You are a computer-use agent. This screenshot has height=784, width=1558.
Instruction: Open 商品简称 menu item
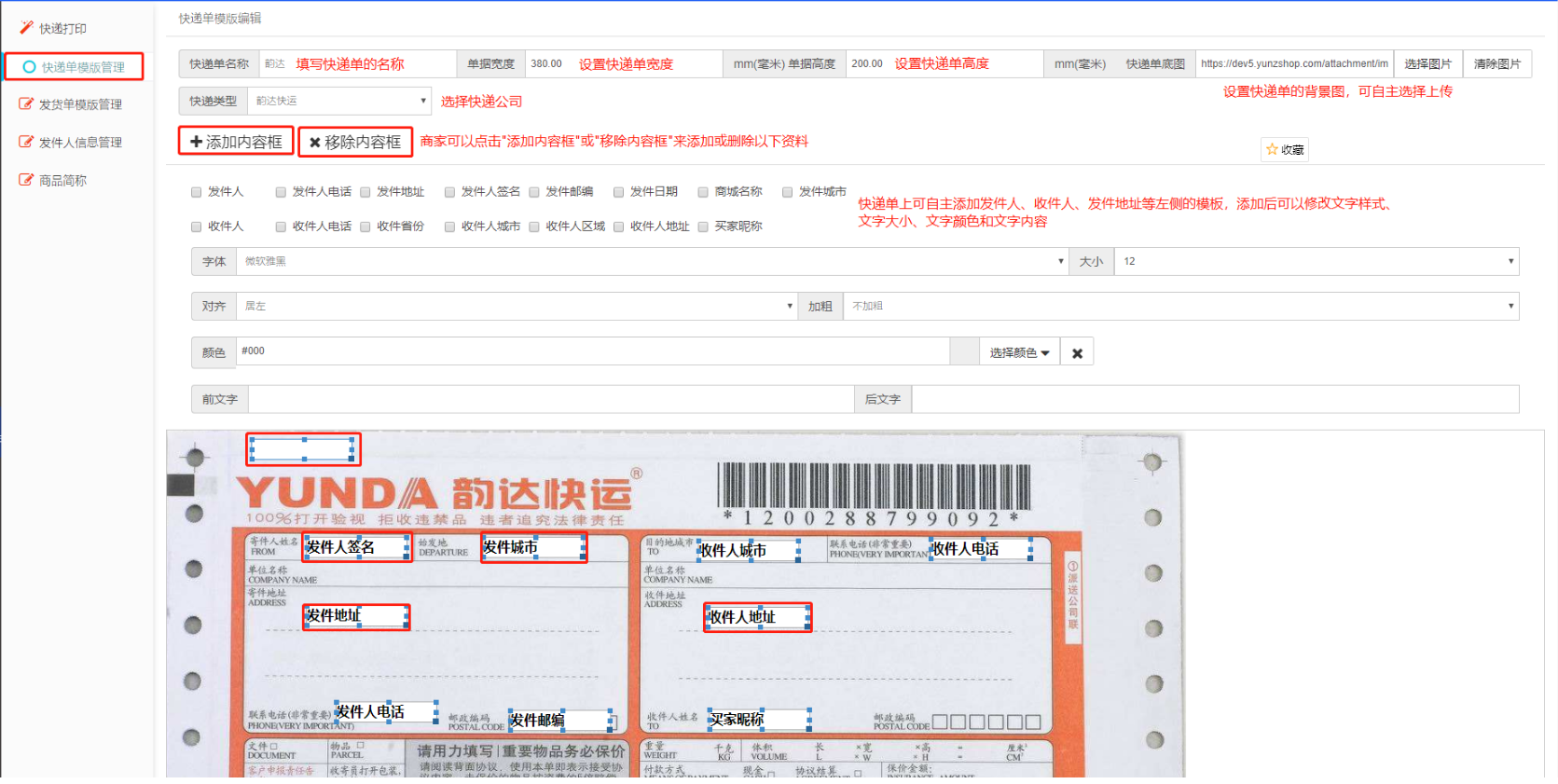point(62,181)
